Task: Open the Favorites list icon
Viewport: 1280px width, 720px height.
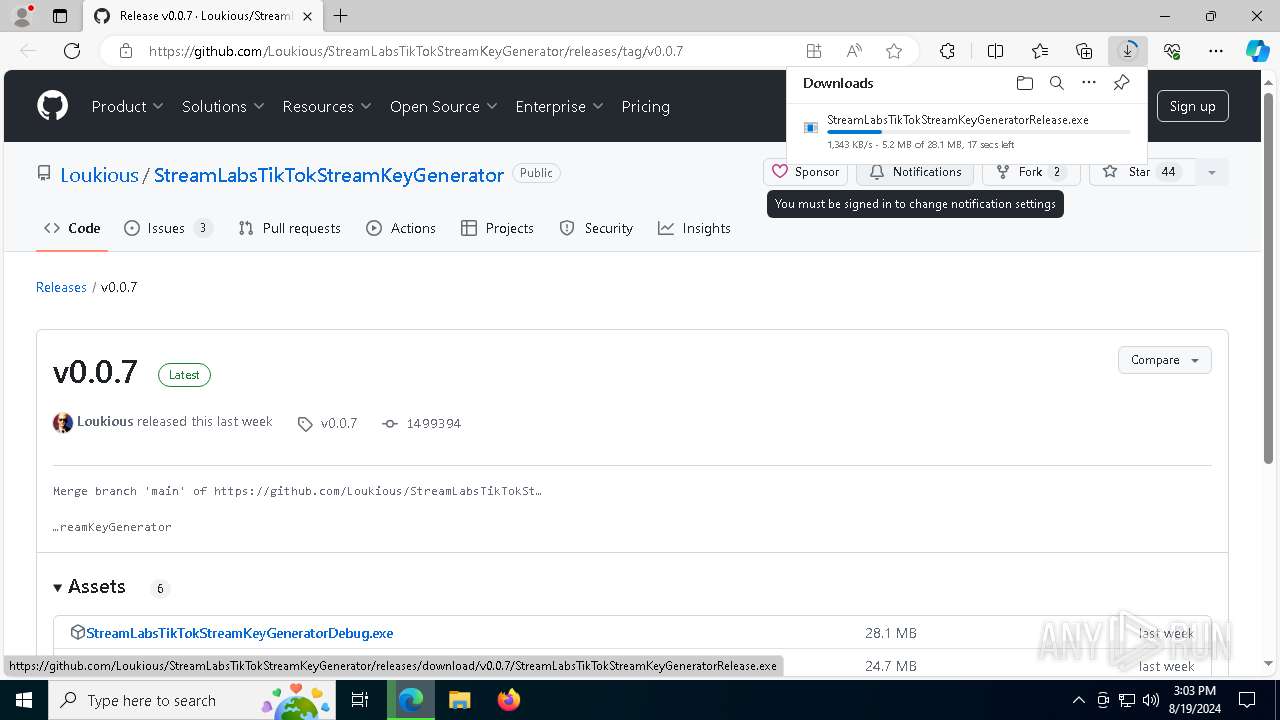Action: tap(1040, 51)
